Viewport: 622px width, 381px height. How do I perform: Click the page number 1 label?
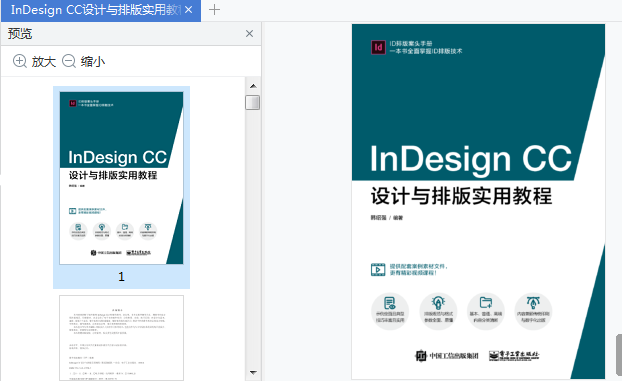(121, 276)
